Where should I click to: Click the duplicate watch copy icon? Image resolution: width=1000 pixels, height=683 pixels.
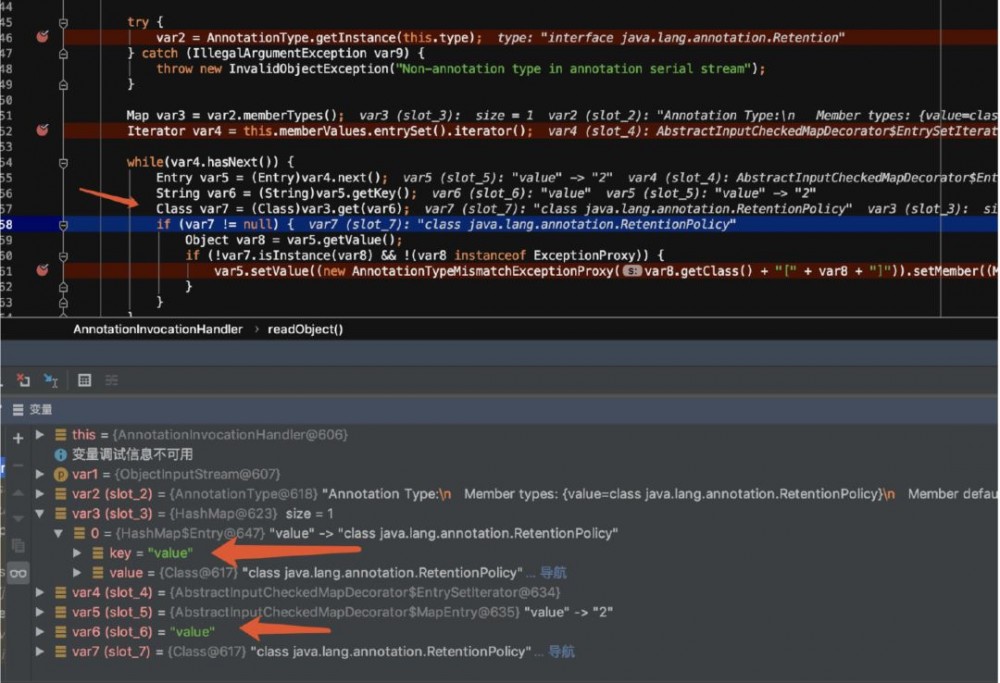18,545
